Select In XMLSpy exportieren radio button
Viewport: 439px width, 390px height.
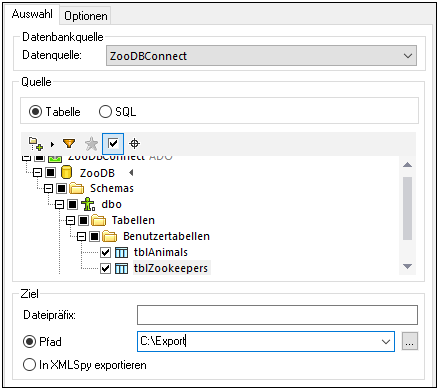click(29, 365)
